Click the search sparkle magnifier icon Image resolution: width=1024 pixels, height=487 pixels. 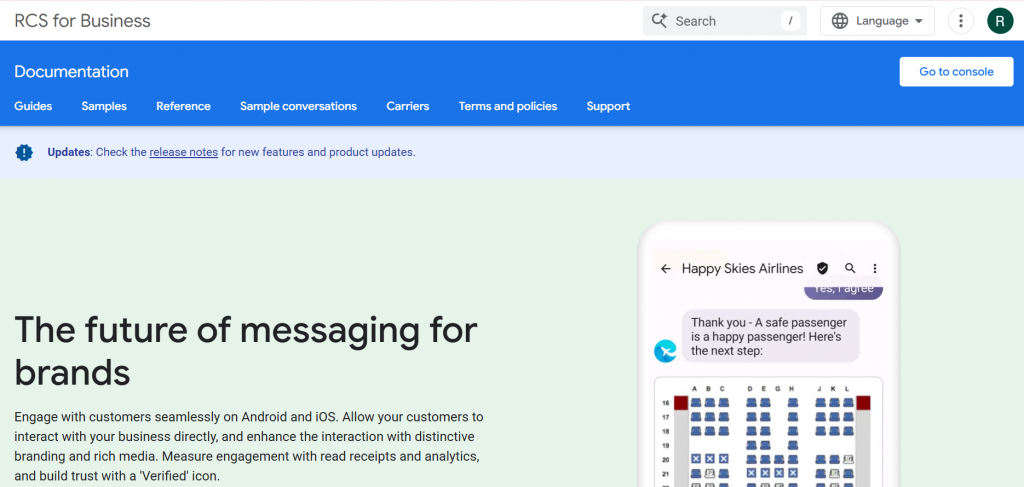tap(659, 21)
